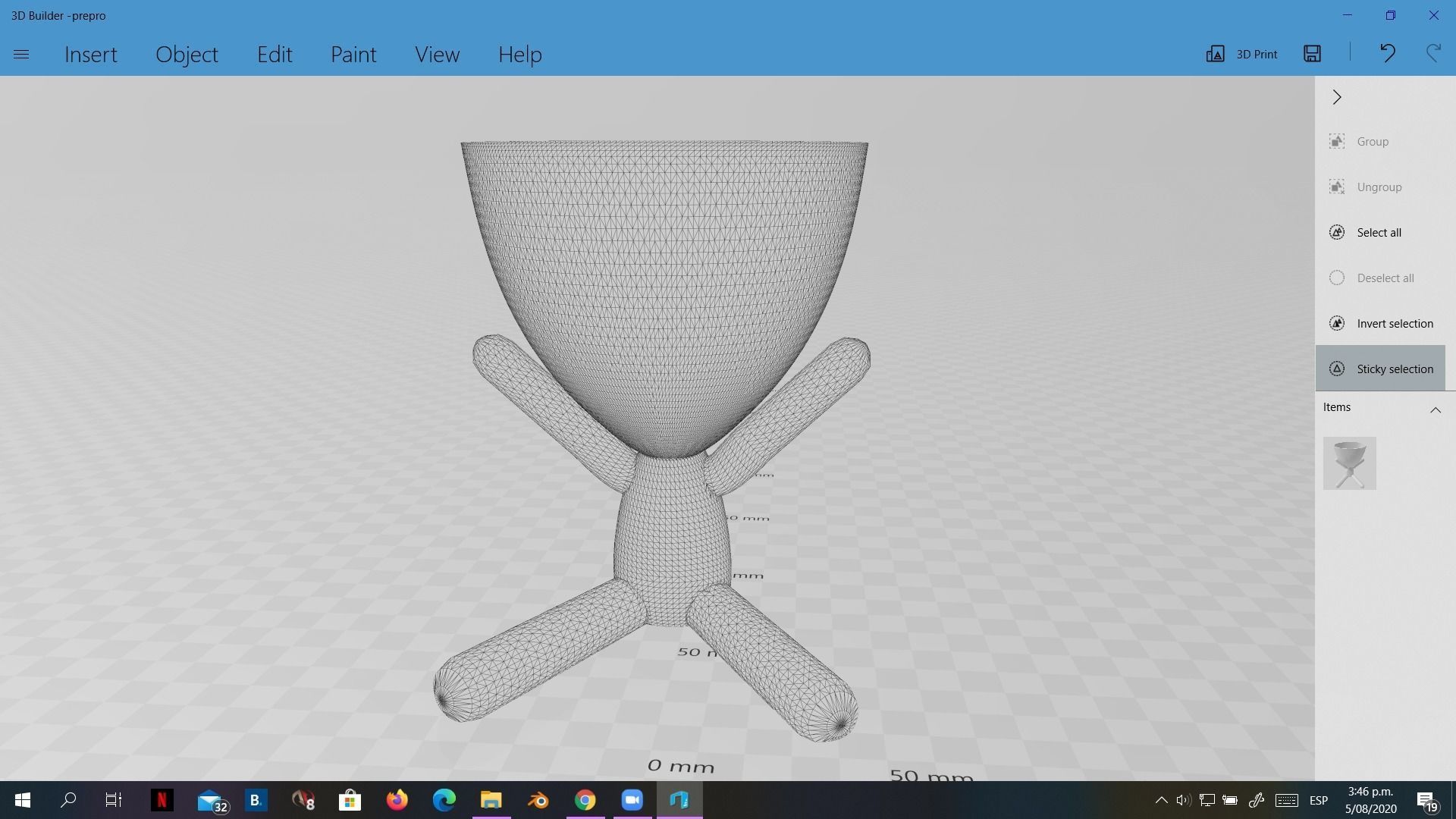Open Microsoft Store from the taskbar
This screenshot has width=1456, height=819.
[x=350, y=800]
